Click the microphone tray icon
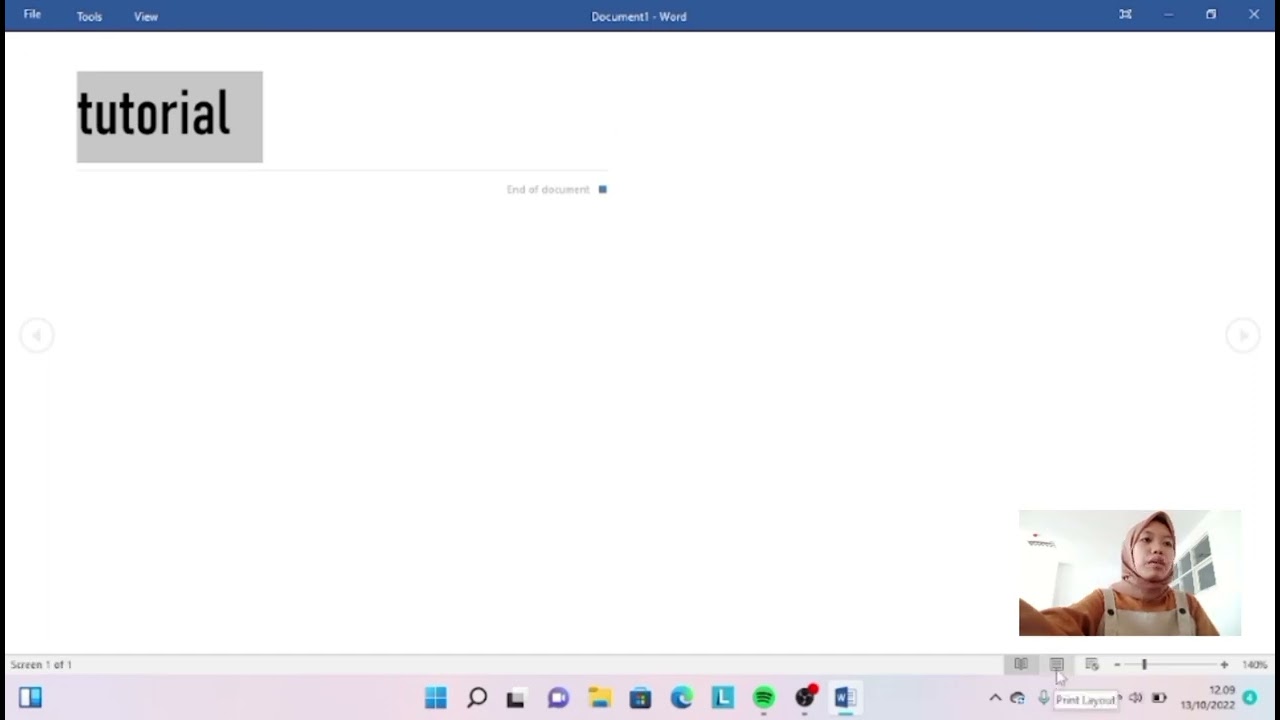Image resolution: width=1280 pixels, height=720 pixels. point(1043,698)
